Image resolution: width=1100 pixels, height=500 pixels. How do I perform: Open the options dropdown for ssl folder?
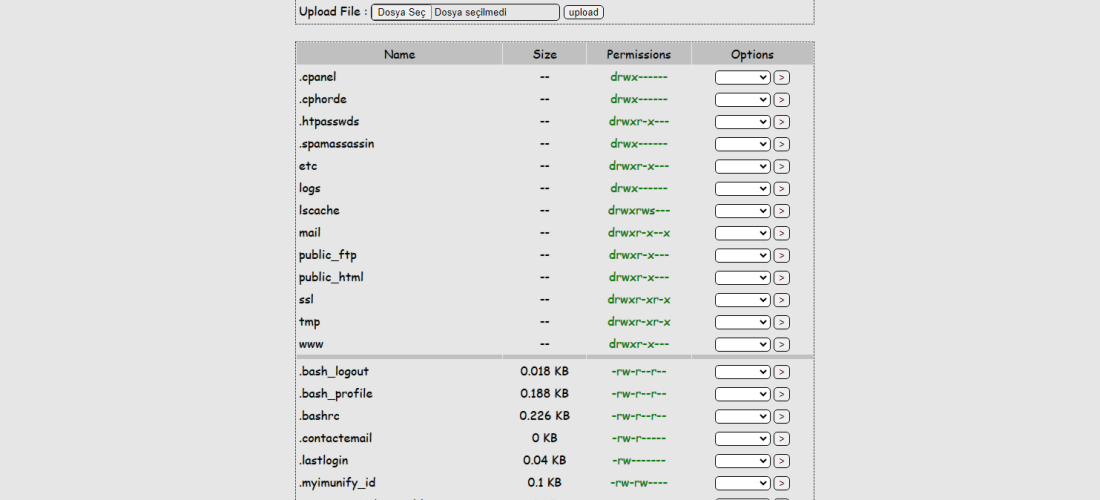point(743,300)
